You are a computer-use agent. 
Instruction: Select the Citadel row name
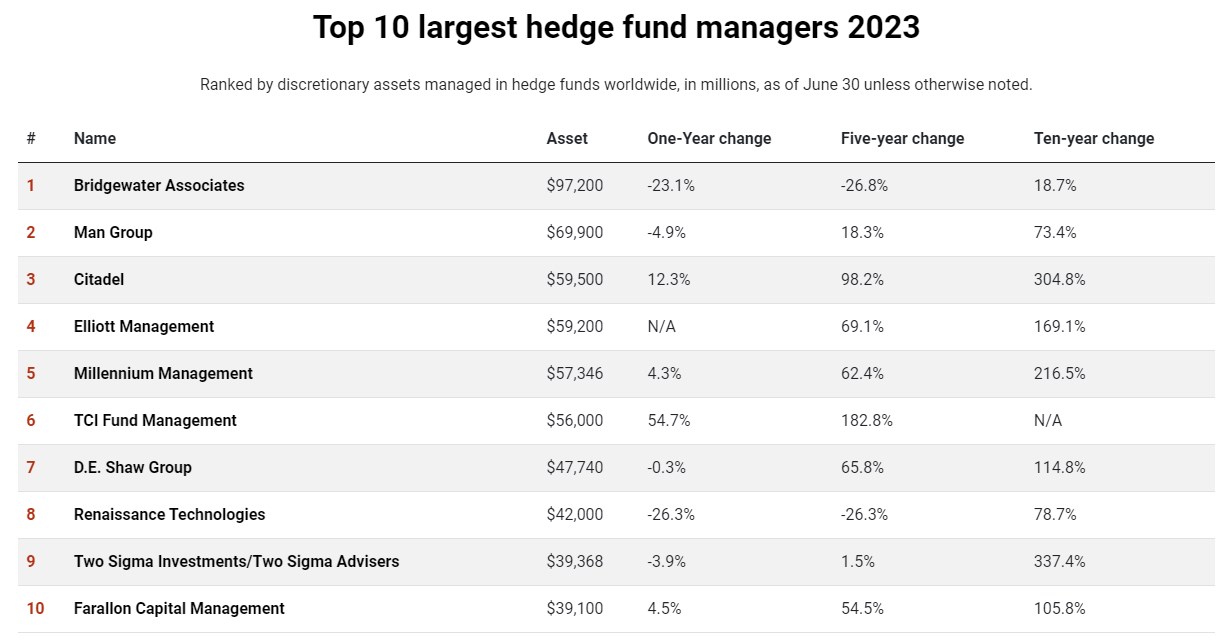coord(99,280)
